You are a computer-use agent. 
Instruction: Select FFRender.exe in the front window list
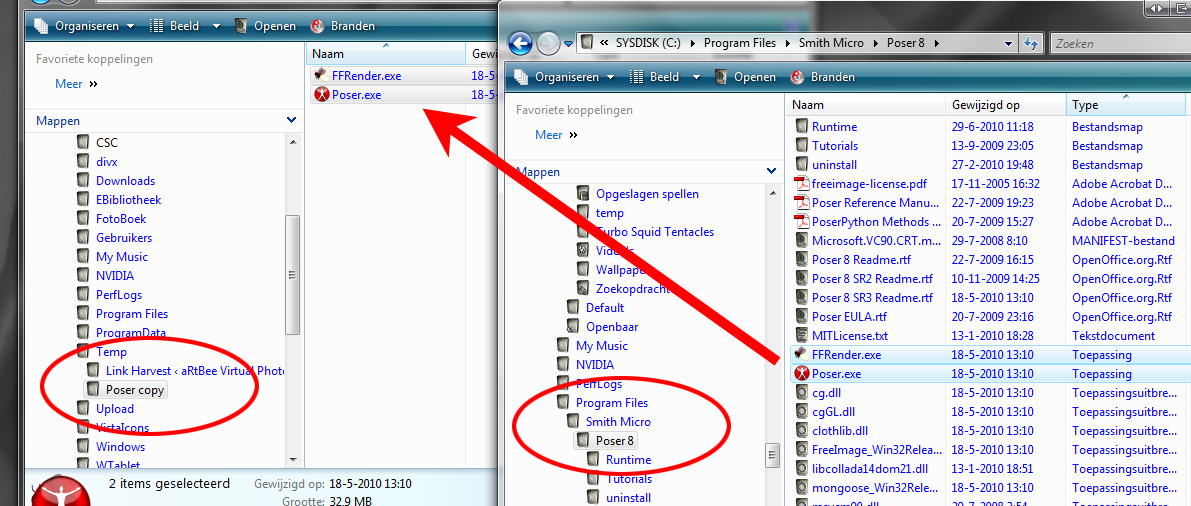click(x=846, y=355)
